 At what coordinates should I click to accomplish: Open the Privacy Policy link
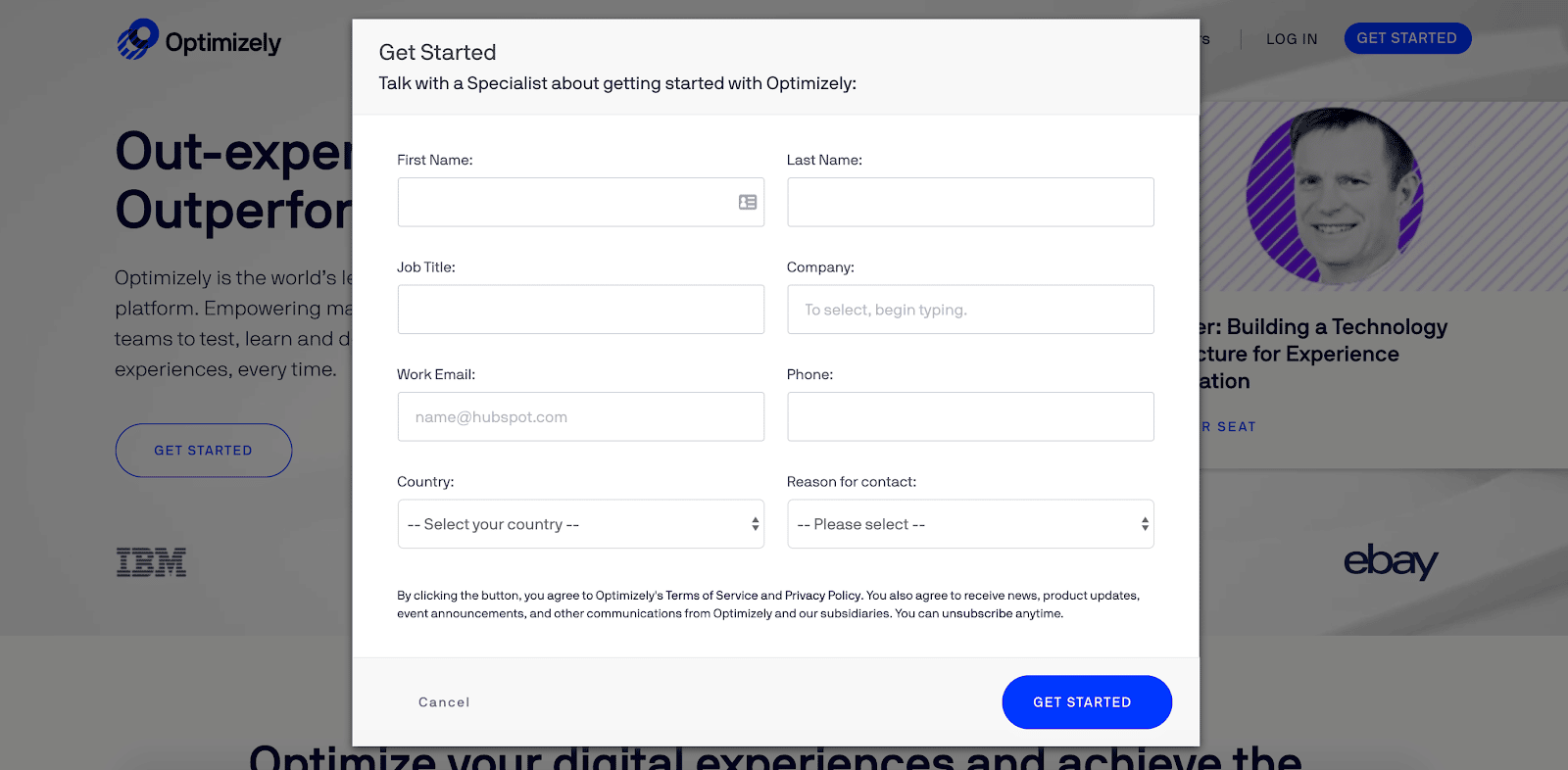(821, 595)
